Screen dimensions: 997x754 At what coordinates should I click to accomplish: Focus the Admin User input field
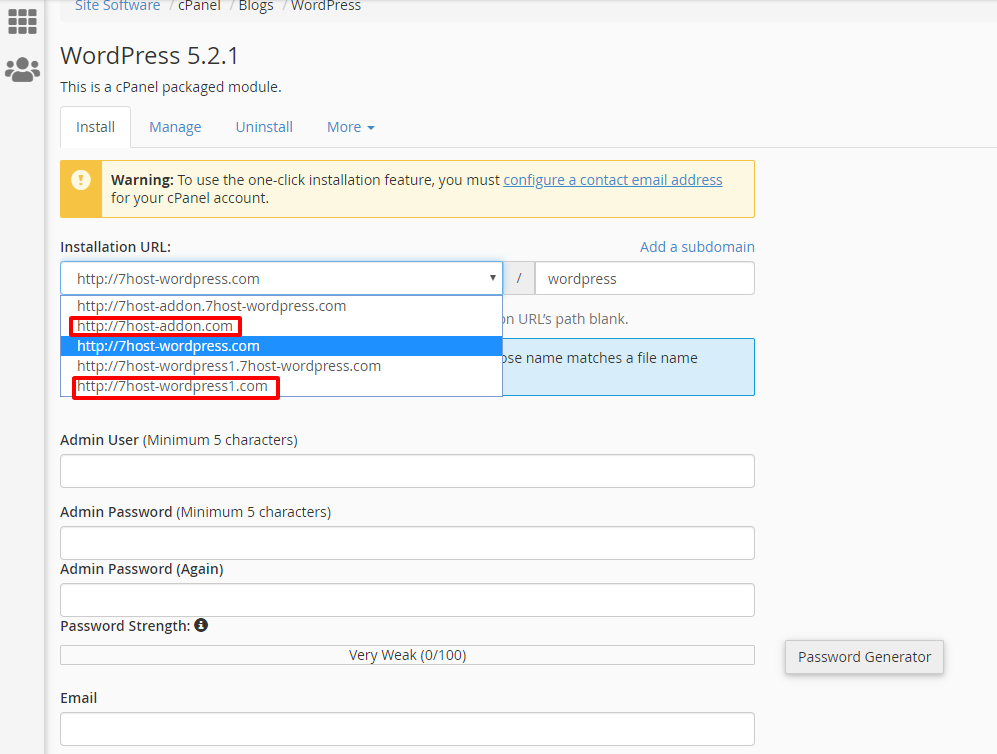tap(408, 471)
